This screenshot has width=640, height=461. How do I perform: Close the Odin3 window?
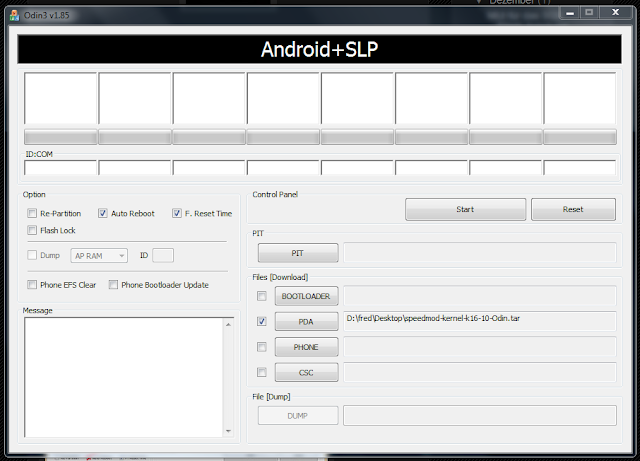615,13
